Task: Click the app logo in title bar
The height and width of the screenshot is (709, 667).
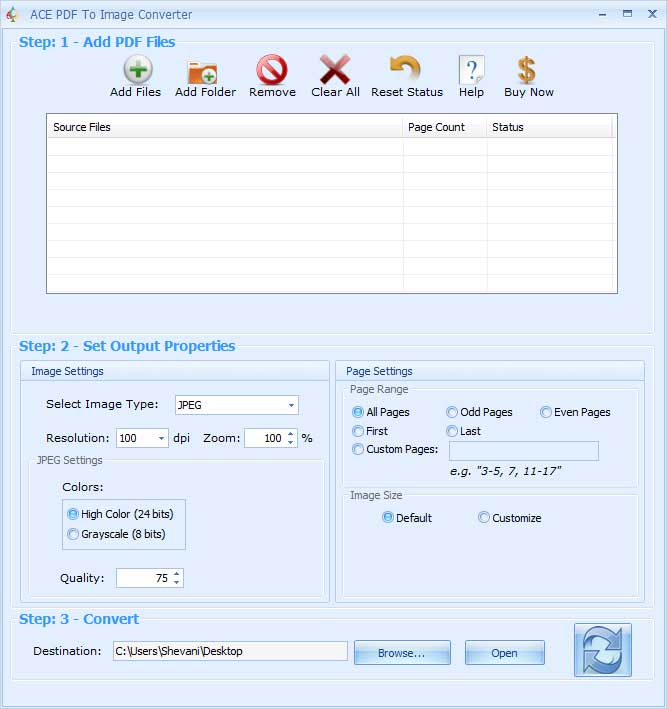Action: point(12,14)
